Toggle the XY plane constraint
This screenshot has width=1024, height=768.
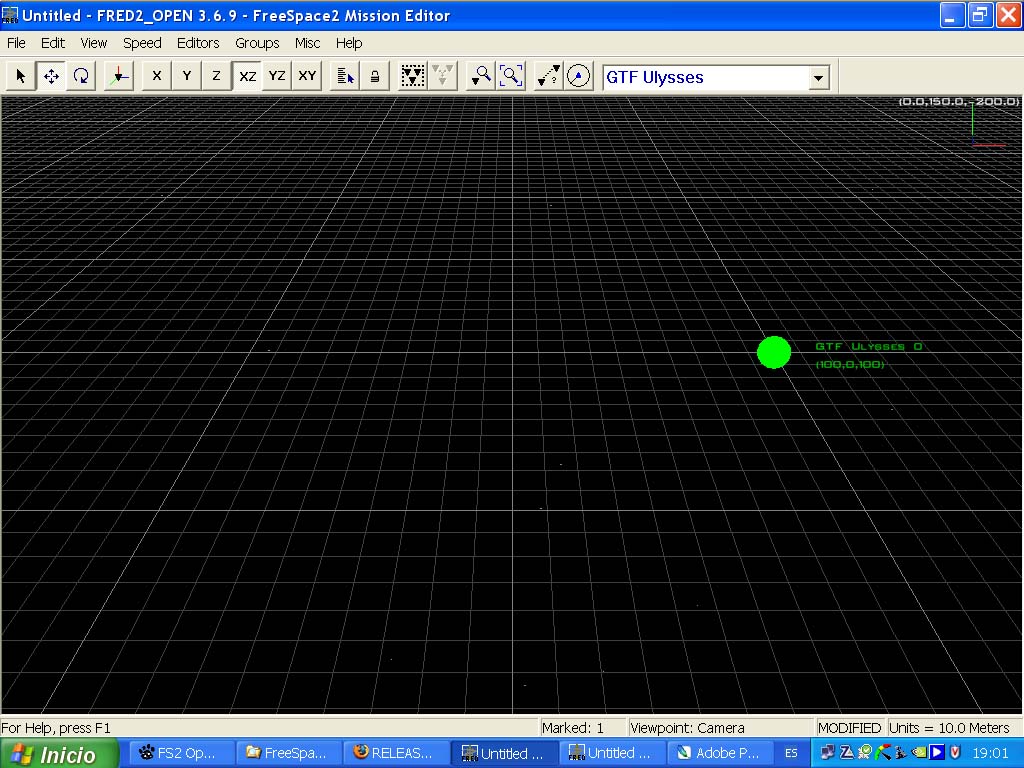(307, 76)
